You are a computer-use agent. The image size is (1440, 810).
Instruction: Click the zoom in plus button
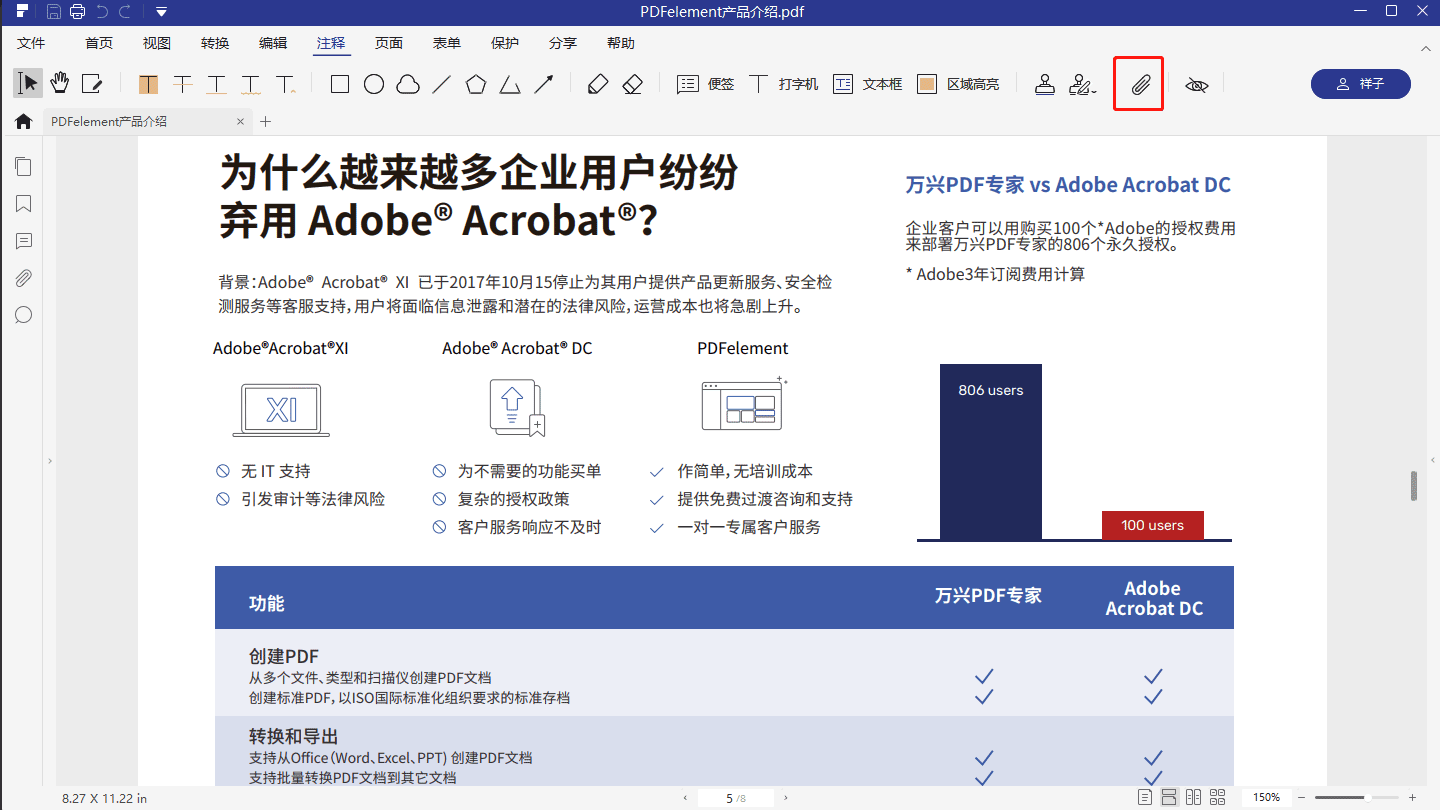(1412, 797)
